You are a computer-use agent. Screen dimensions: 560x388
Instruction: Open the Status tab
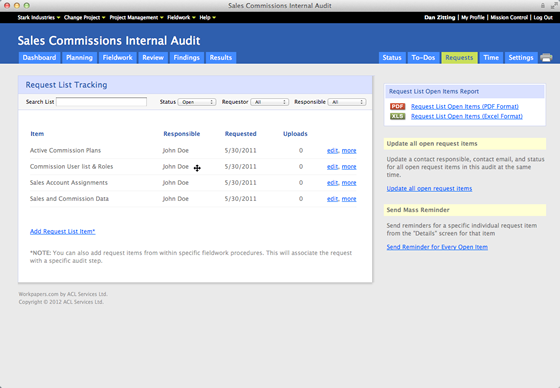point(392,58)
